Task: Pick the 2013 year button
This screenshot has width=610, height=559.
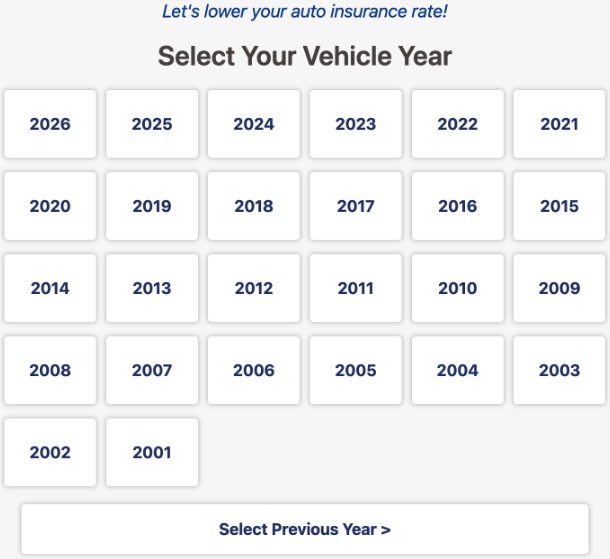Action: (152, 288)
